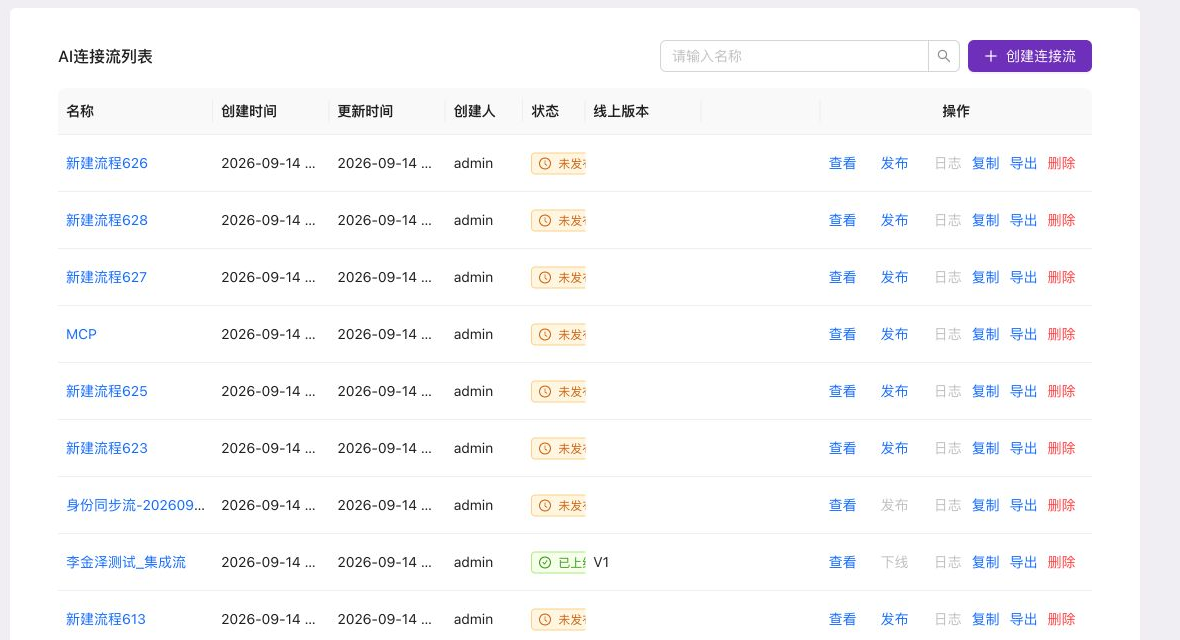
Task: Click the 创建时间 column header
Action: pos(249,111)
